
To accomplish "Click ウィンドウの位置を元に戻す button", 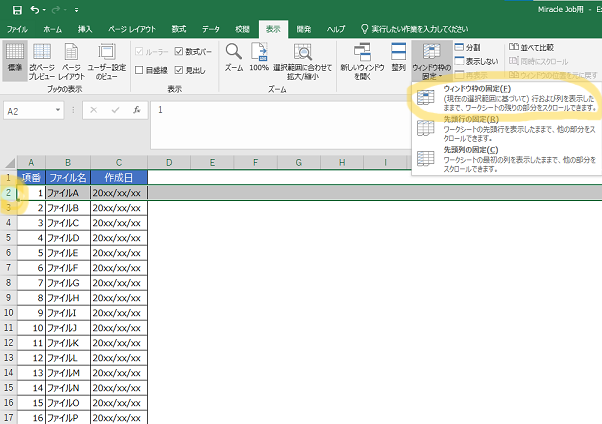I will point(553,75).
